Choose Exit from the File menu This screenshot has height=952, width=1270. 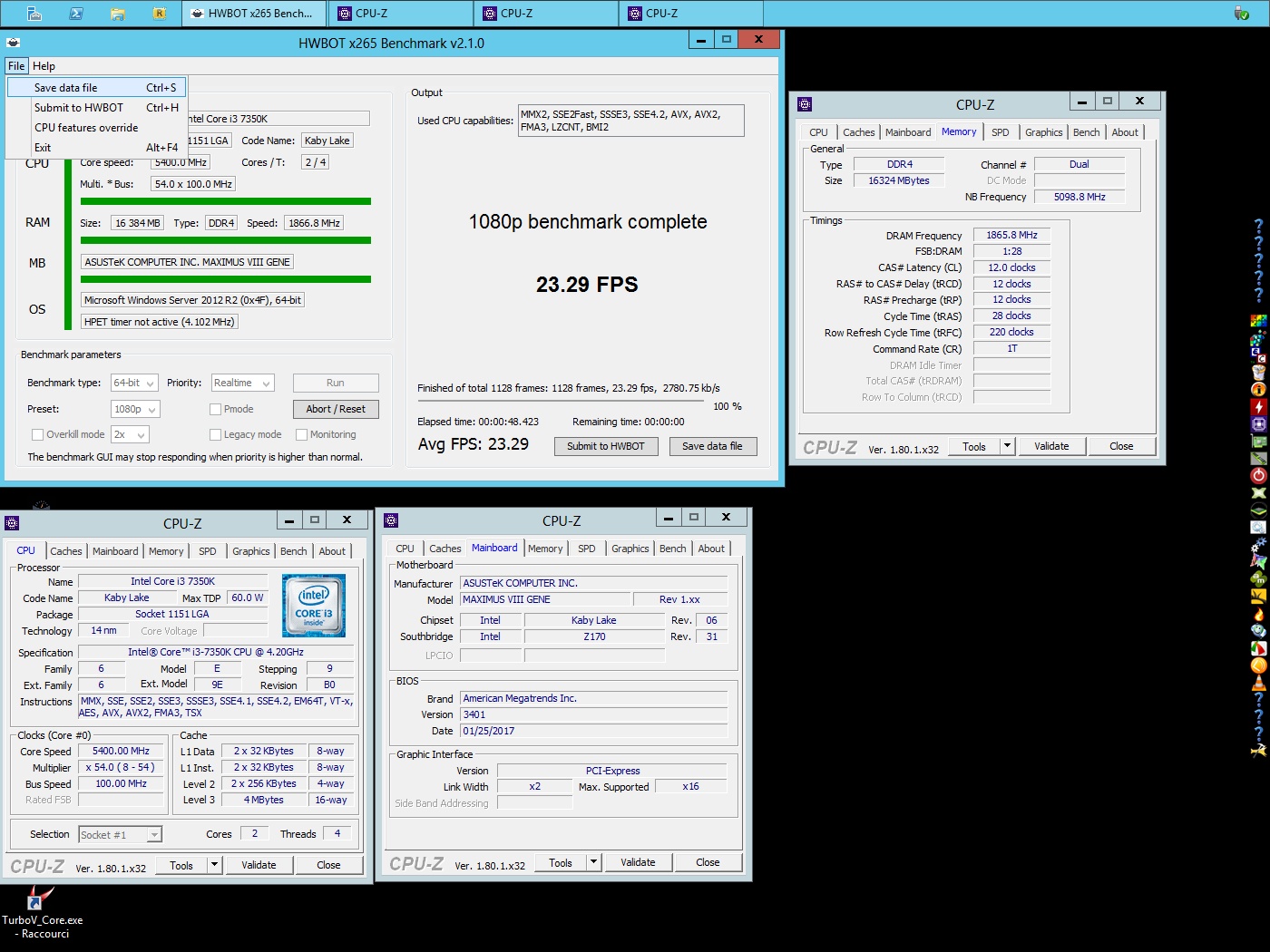pyautogui.click(x=97, y=148)
